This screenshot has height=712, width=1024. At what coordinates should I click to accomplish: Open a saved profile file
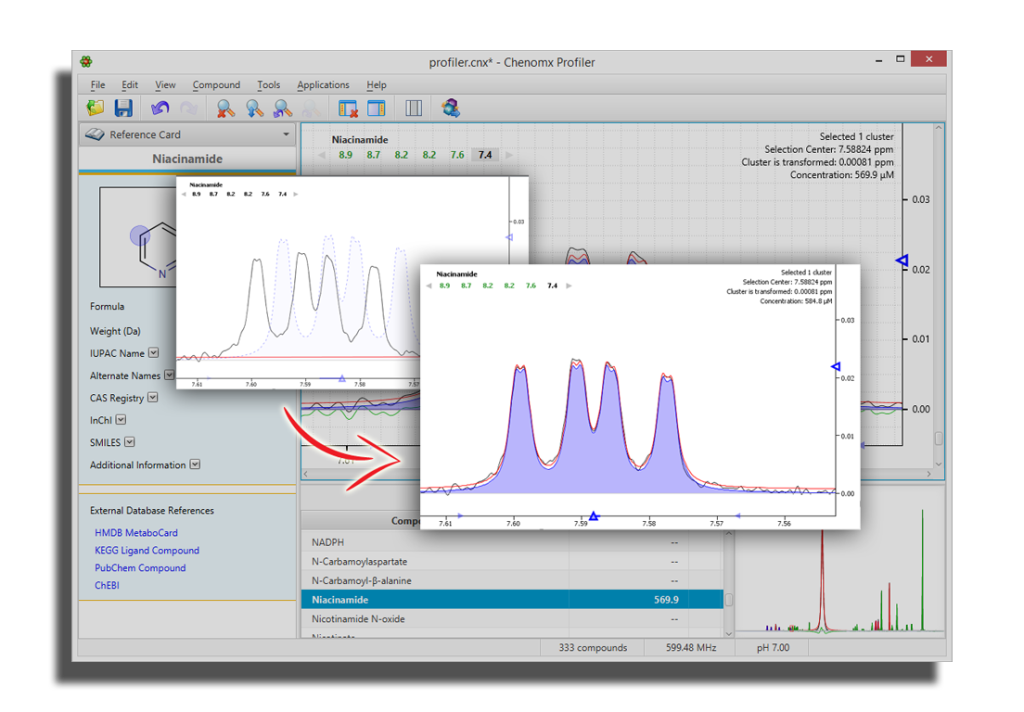point(95,108)
